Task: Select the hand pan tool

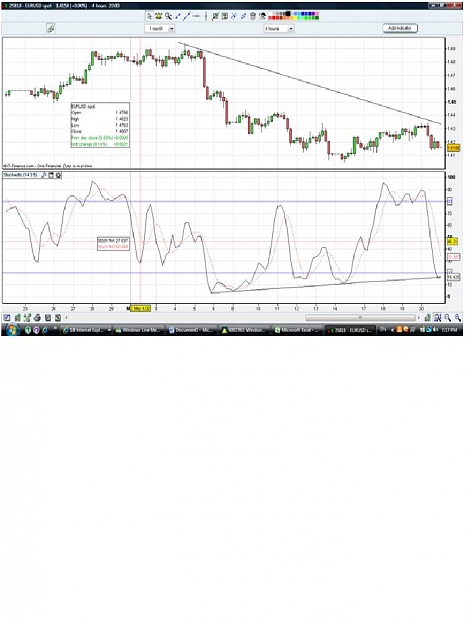Action: (158, 16)
